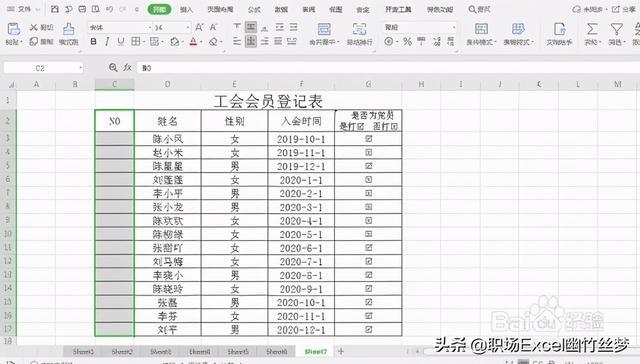Click the add new sheet plus button
The image size is (640, 364).
click(341, 351)
